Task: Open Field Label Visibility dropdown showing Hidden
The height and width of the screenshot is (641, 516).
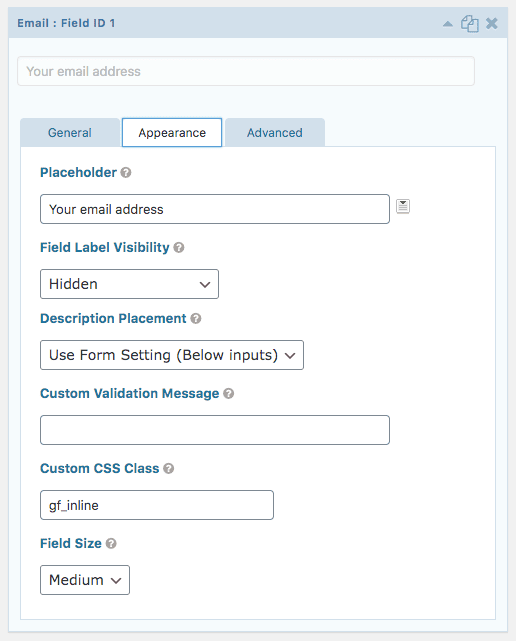Action: tap(129, 284)
